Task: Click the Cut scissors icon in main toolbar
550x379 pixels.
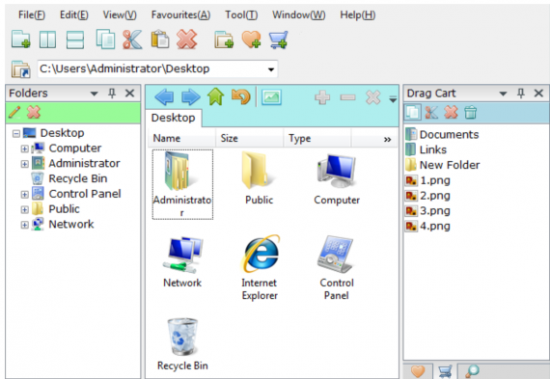Action: pyautogui.click(x=132, y=39)
